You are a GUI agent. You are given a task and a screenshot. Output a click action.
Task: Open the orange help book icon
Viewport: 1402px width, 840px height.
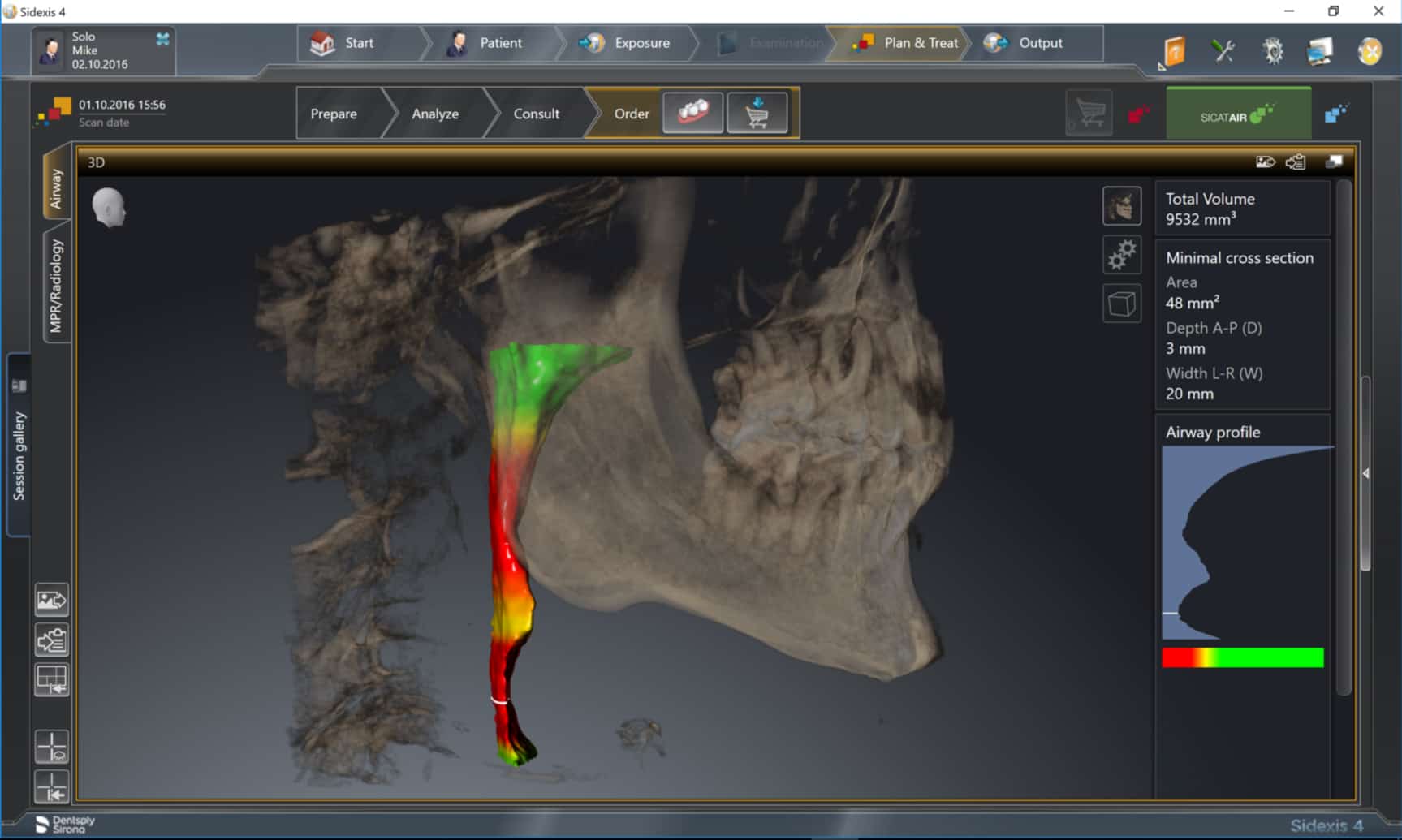[1174, 51]
